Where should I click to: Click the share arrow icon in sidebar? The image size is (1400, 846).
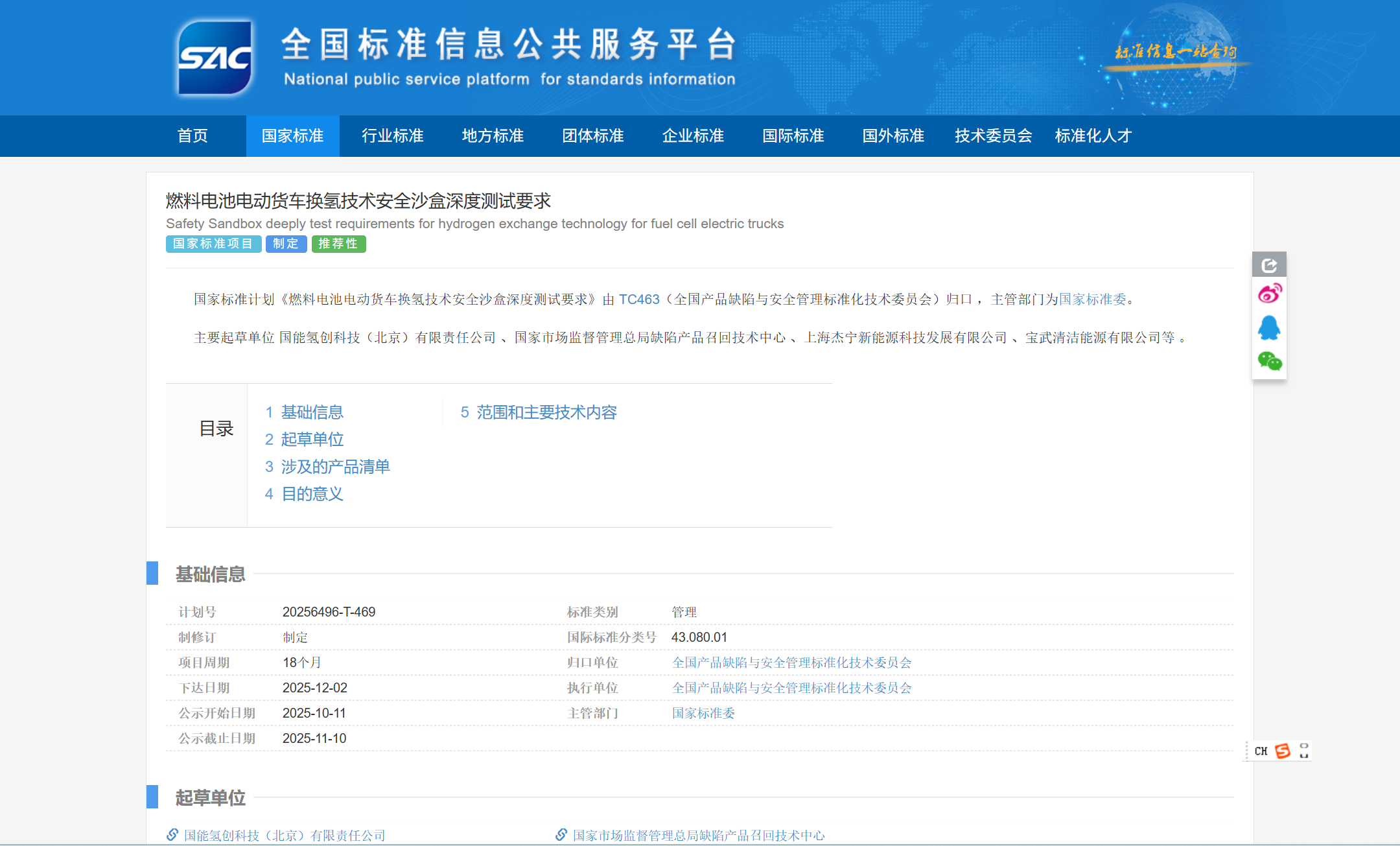pyautogui.click(x=1269, y=265)
